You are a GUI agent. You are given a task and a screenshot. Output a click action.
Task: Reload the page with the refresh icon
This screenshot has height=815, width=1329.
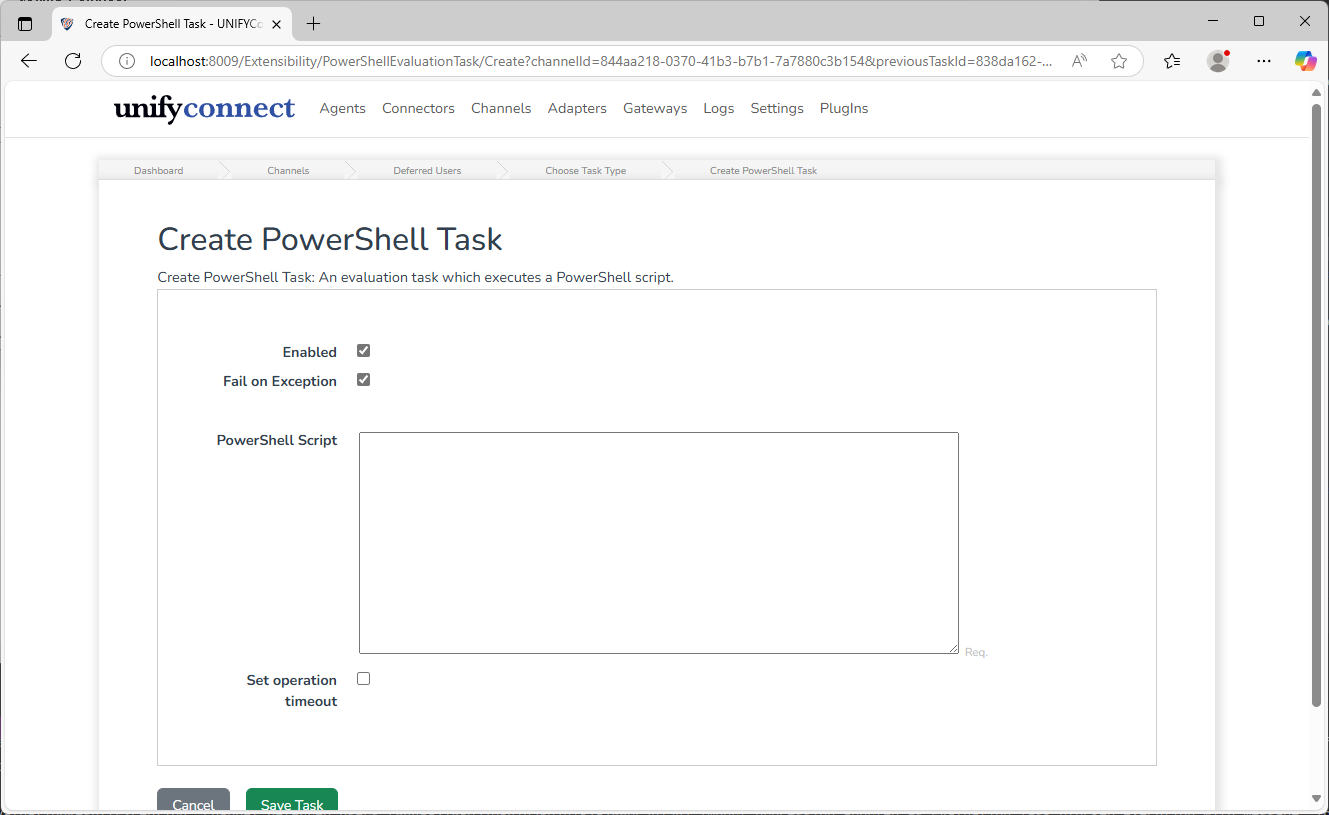pos(73,61)
